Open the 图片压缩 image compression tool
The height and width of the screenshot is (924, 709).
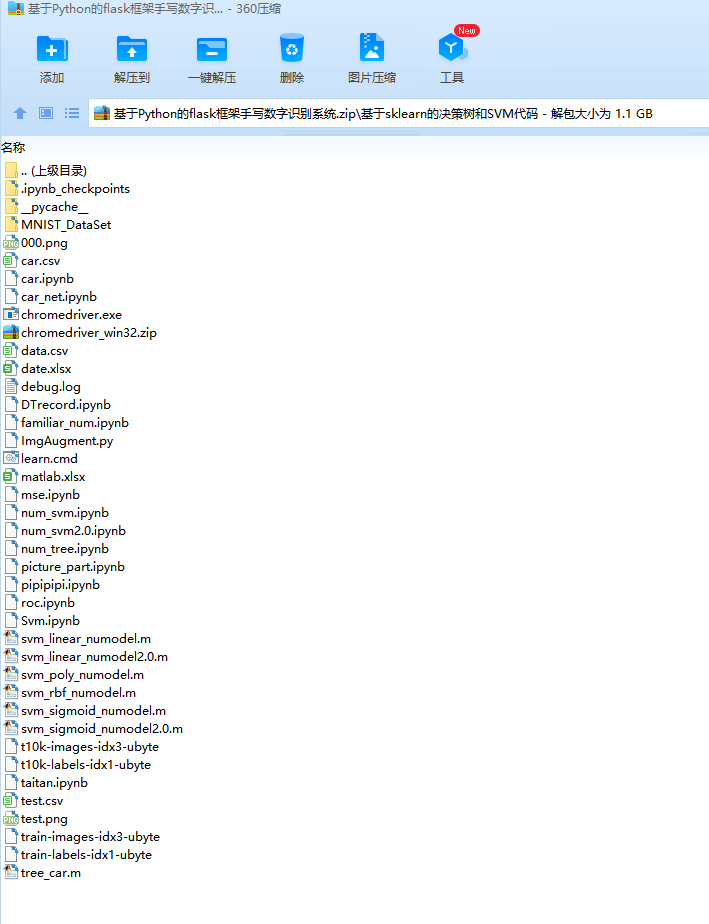[371, 48]
